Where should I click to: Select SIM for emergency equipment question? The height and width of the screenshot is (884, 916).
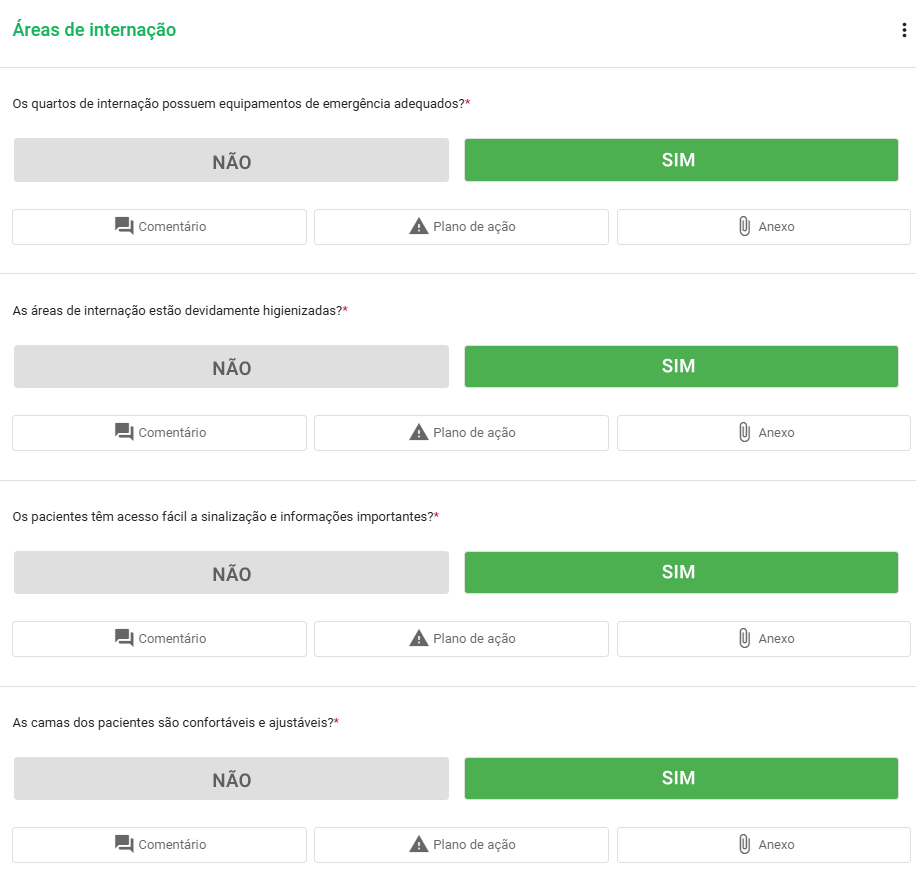(681, 159)
